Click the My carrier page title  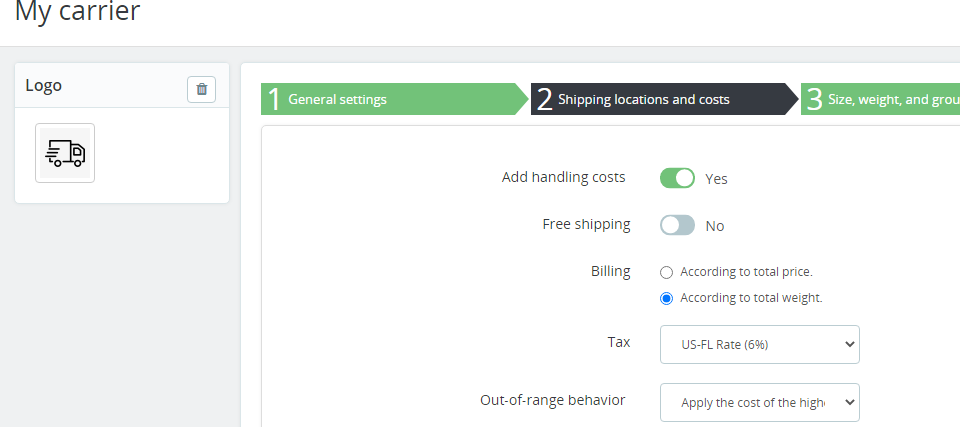[78, 12]
